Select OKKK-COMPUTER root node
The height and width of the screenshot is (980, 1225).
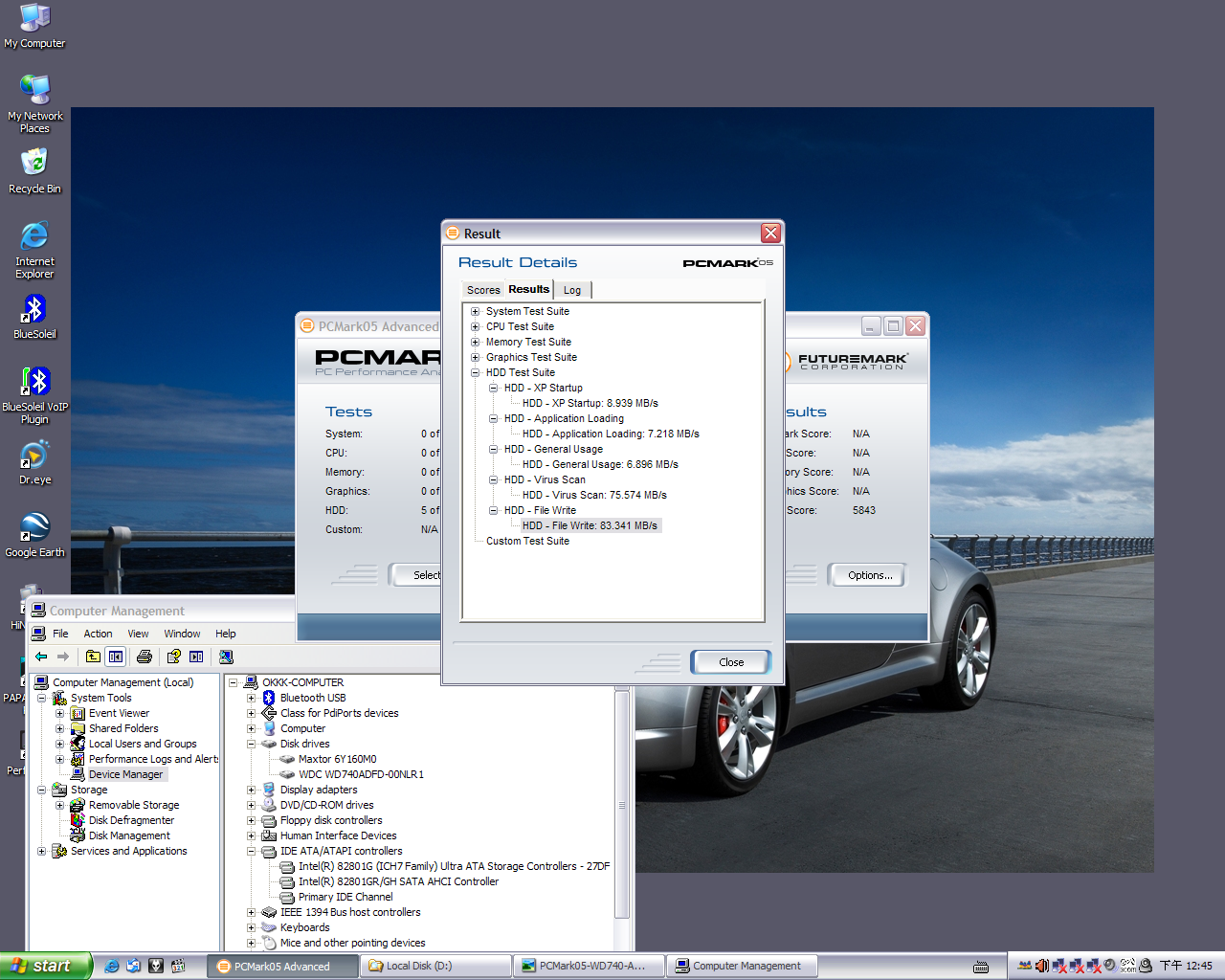[302, 682]
